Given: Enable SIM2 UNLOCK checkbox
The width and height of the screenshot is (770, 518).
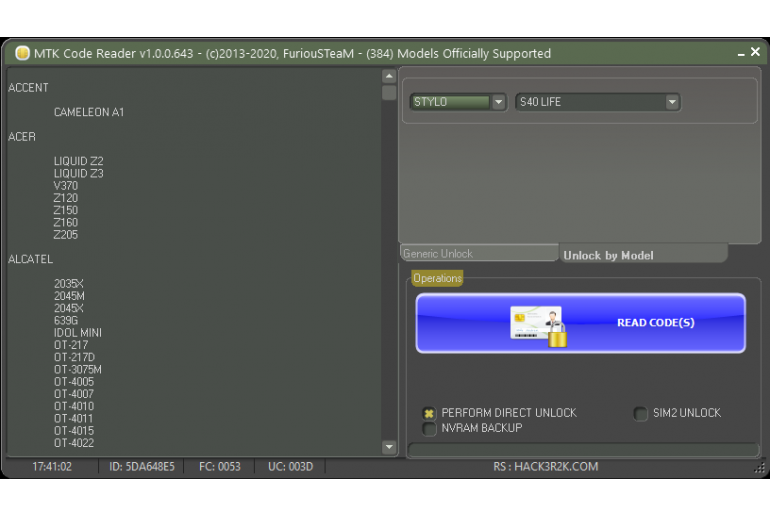Looking at the screenshot, I should point(640,413).
